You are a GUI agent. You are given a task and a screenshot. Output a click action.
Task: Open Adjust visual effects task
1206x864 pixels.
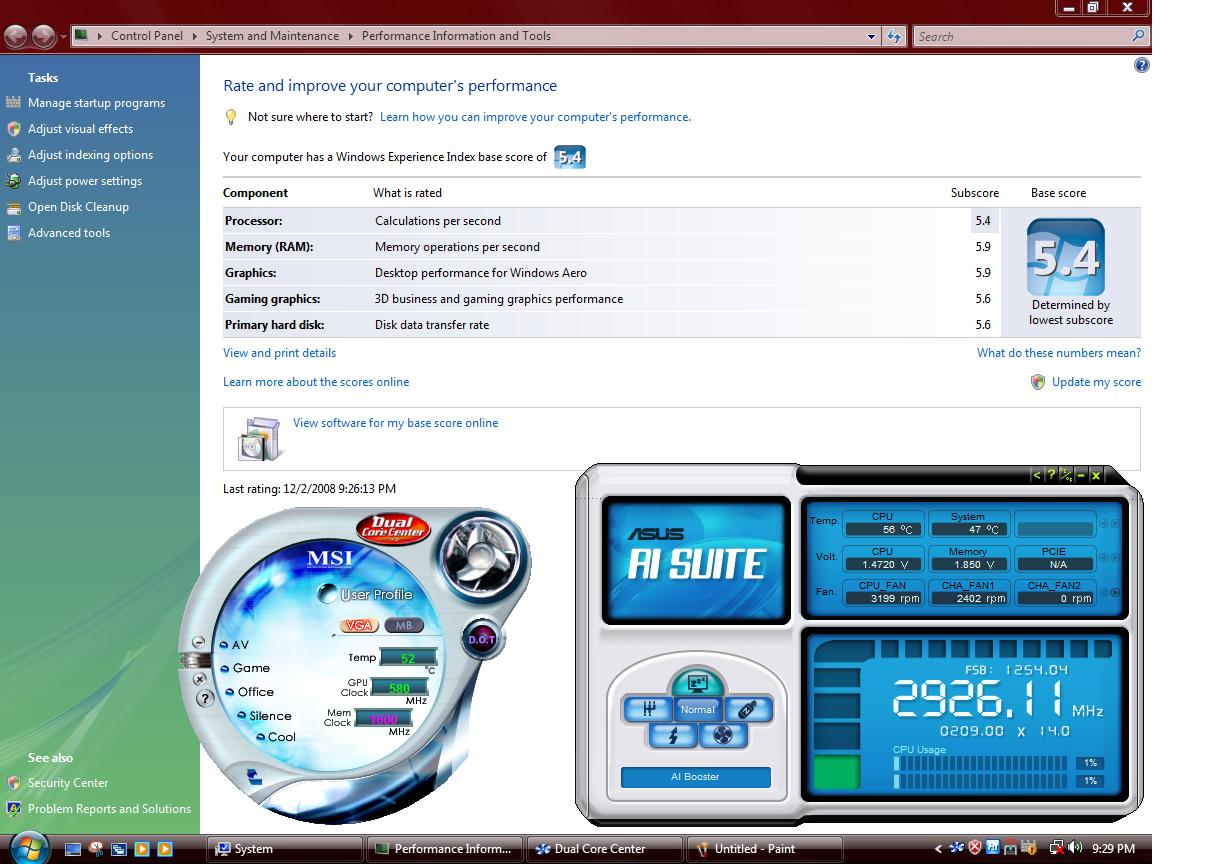(x=80, y=129)
